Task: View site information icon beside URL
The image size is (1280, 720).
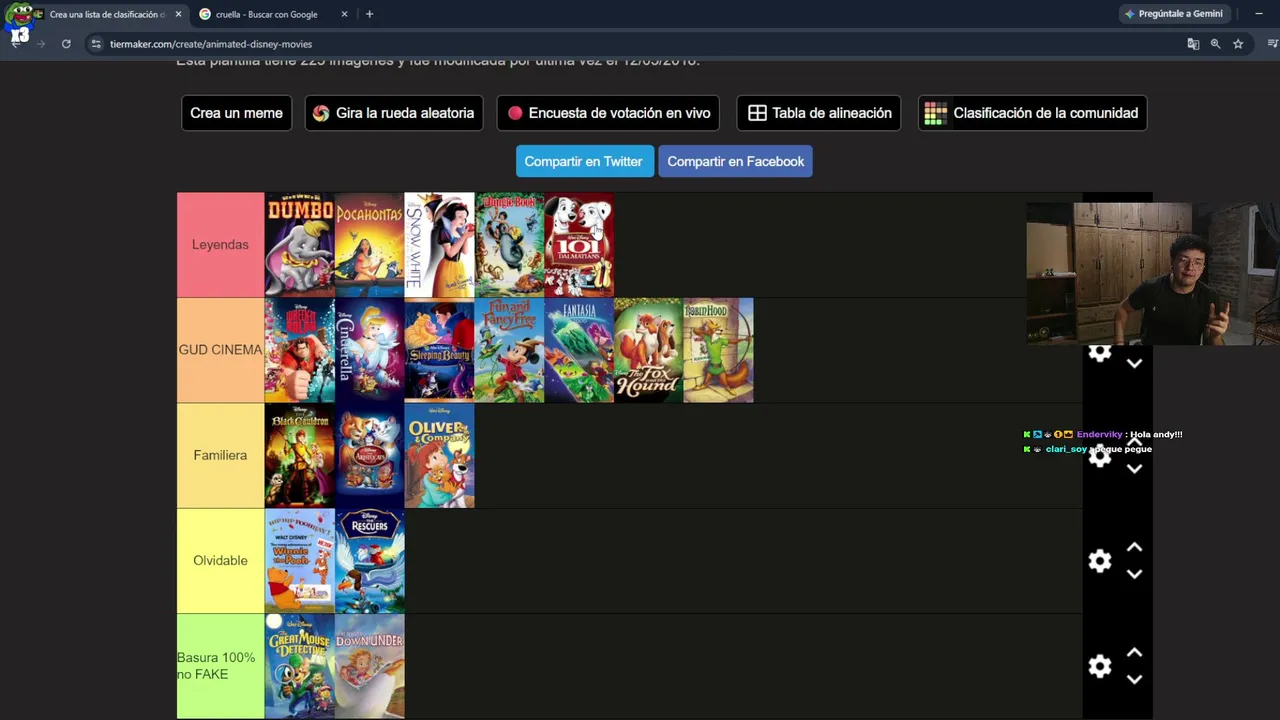Action: tap(96, 44)
